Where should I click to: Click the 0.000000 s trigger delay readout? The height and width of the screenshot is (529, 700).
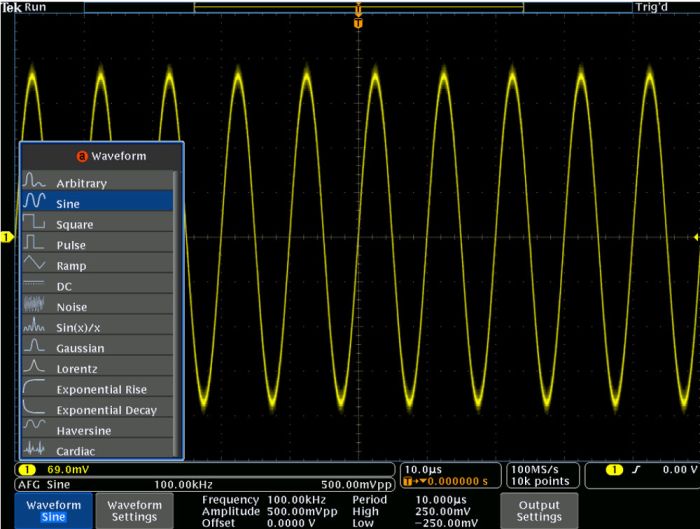(458, 481)
